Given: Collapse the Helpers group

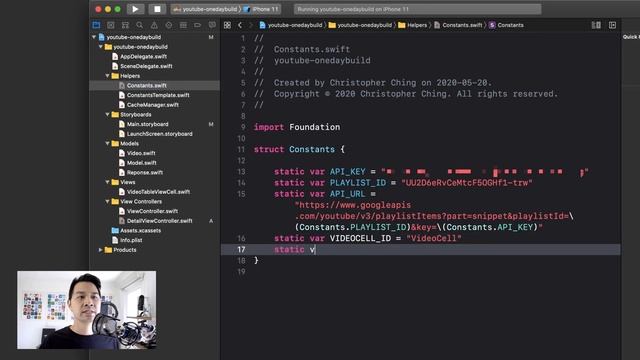Looking at the screenshot, I should pyautogui.click(x=107, y=76).
